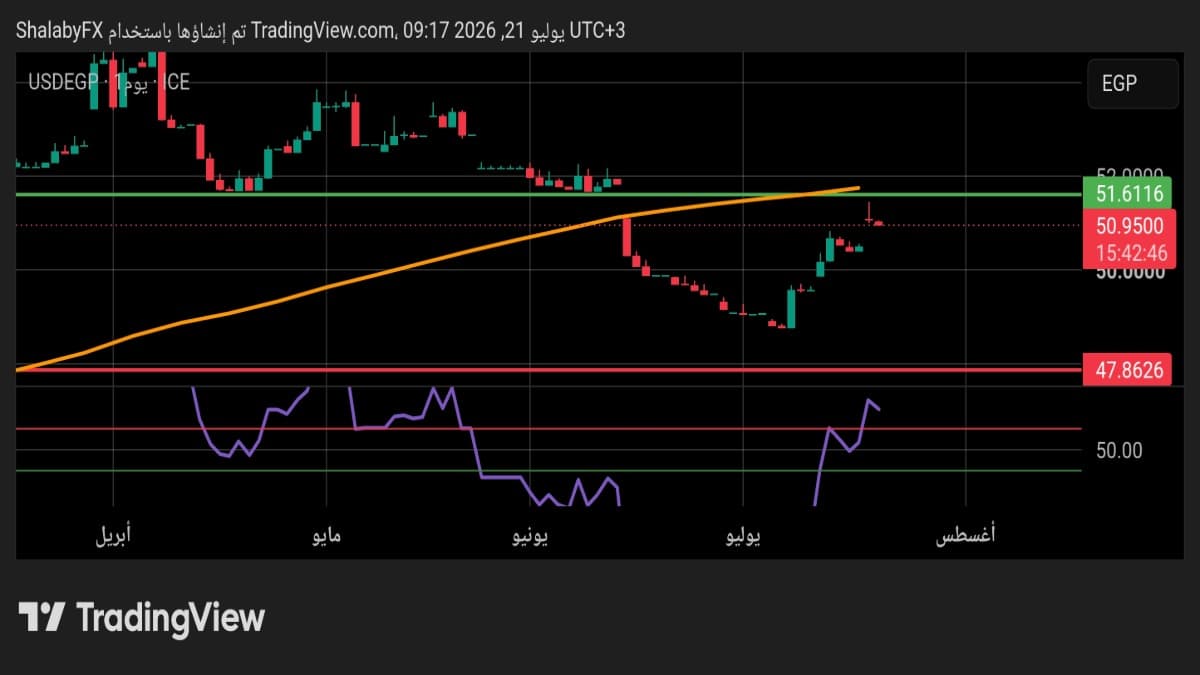Click the TradingView logo at bottom
Screen dimensions: 1200x675
point(142,617)
